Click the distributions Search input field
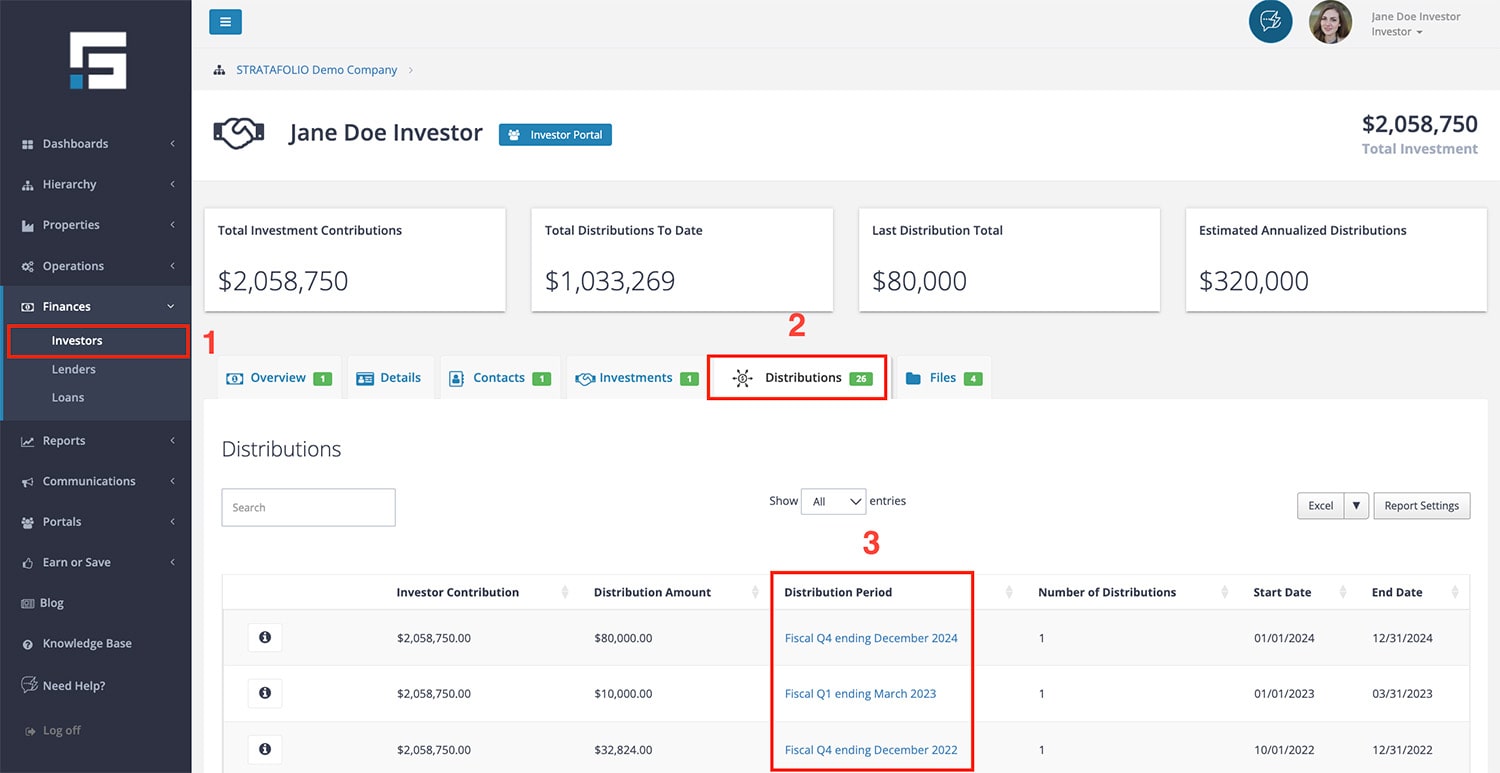Image resolution: width=1500 pixels, height=773 pixels. [x=308, y=507]
